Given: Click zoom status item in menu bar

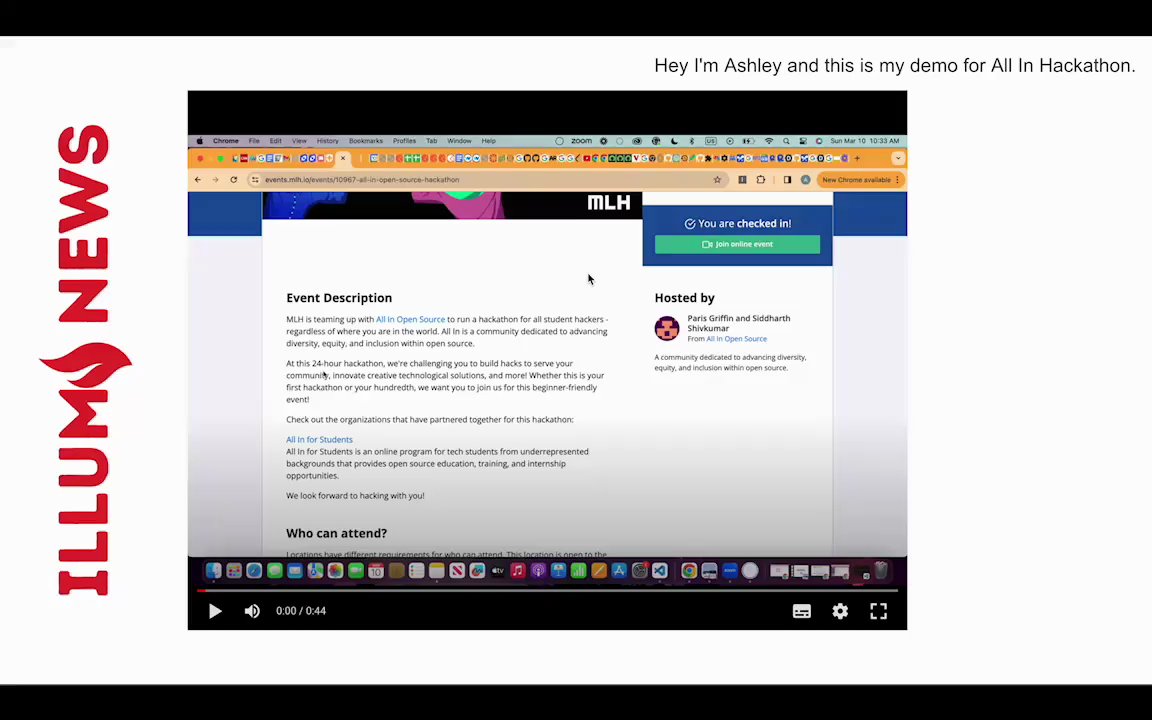Looking at the screenshot, I should click(581, 141).
